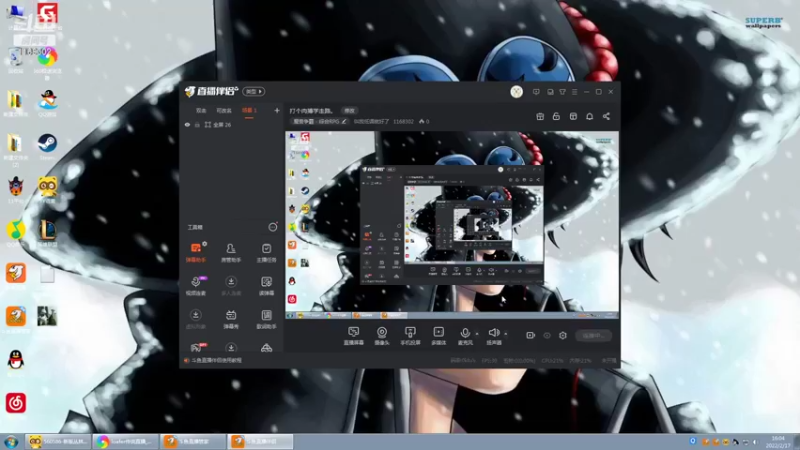Select the fullscreen 26 source row
800x450 pixels.
(232, 124)
